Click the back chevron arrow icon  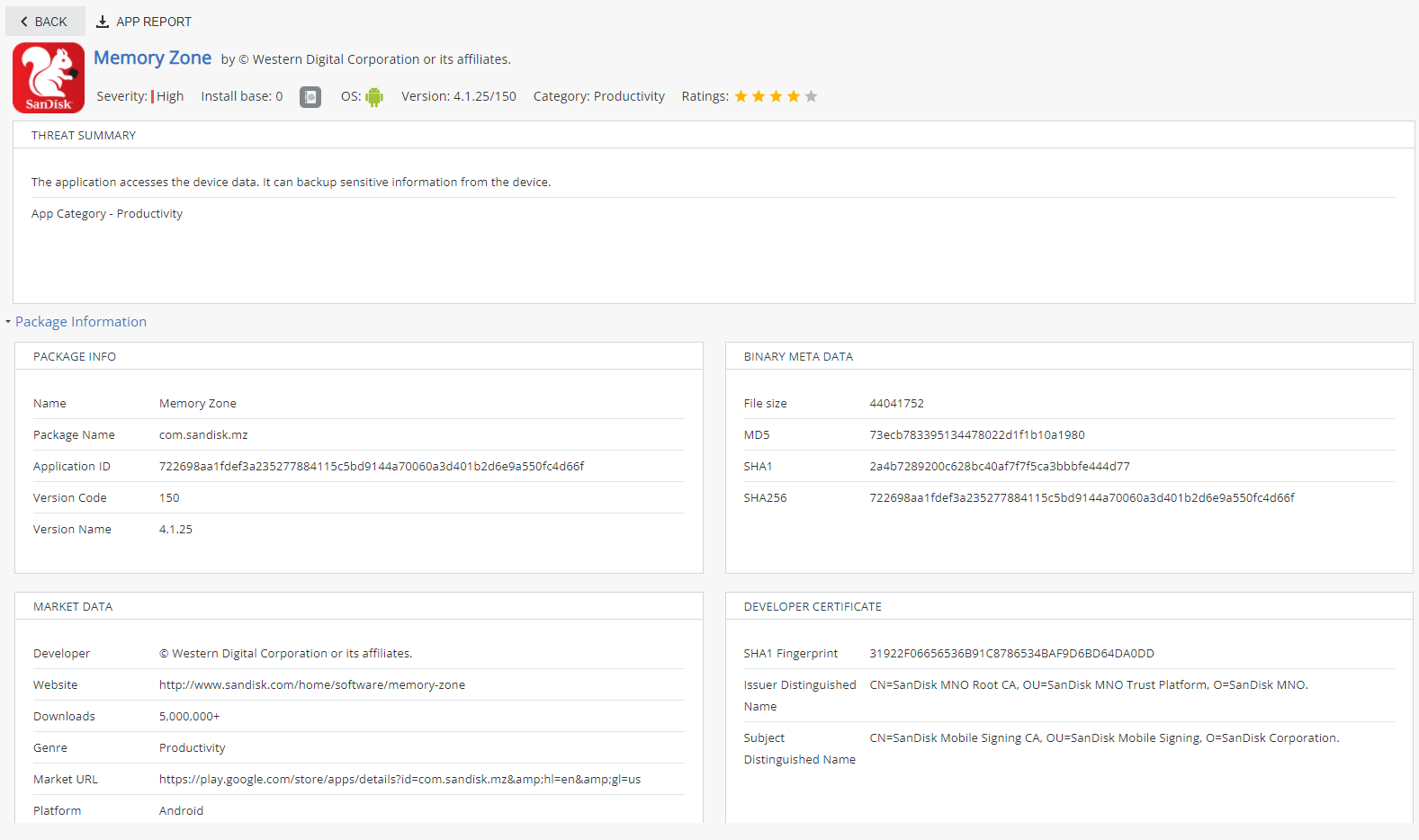pyautogui.click(x=24, y=22)
